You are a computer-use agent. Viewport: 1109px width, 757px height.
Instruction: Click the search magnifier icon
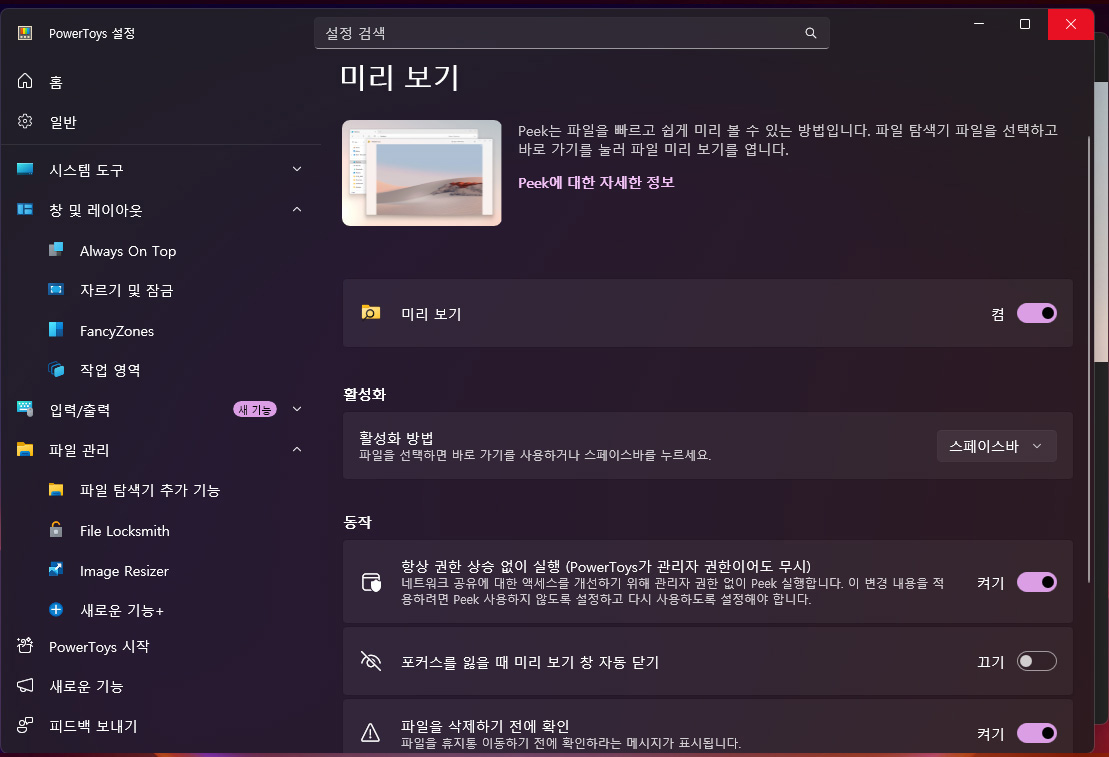(811, 33)
